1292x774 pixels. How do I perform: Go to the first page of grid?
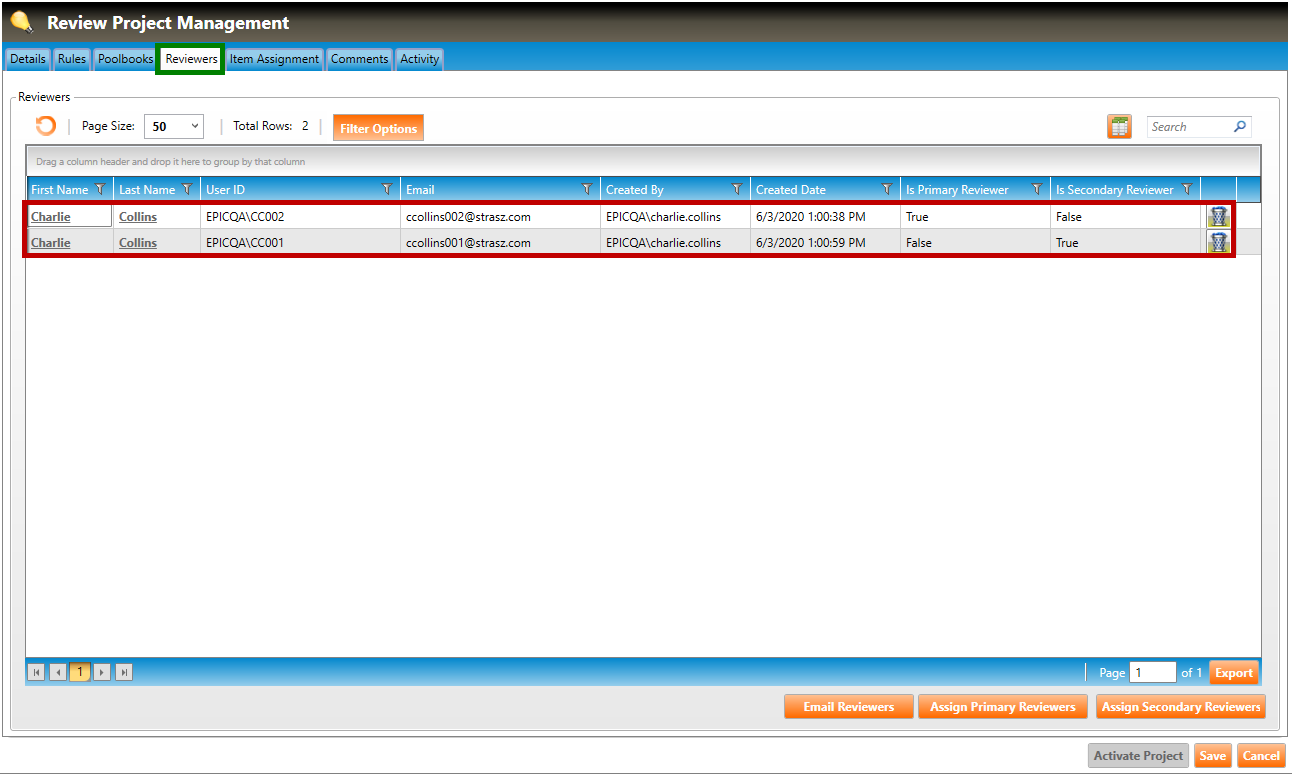[37, 673]
